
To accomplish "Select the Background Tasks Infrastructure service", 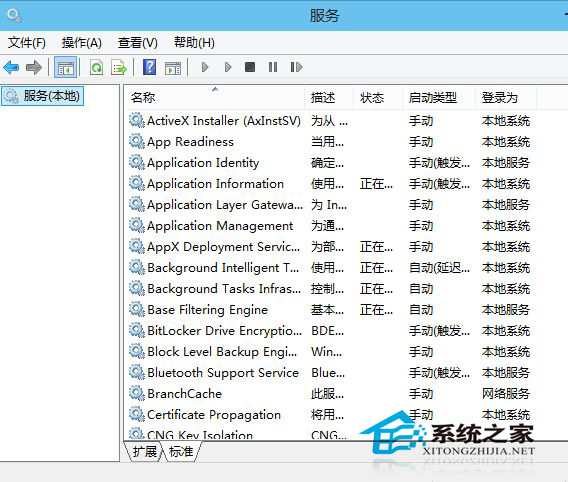I will click(x=330, y=289).
